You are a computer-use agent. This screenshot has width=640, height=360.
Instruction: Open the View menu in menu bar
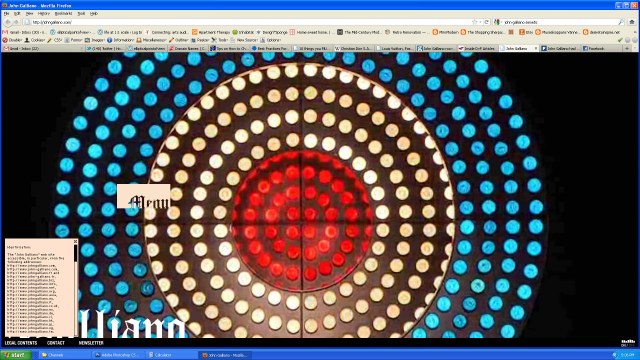coord(29,14)
